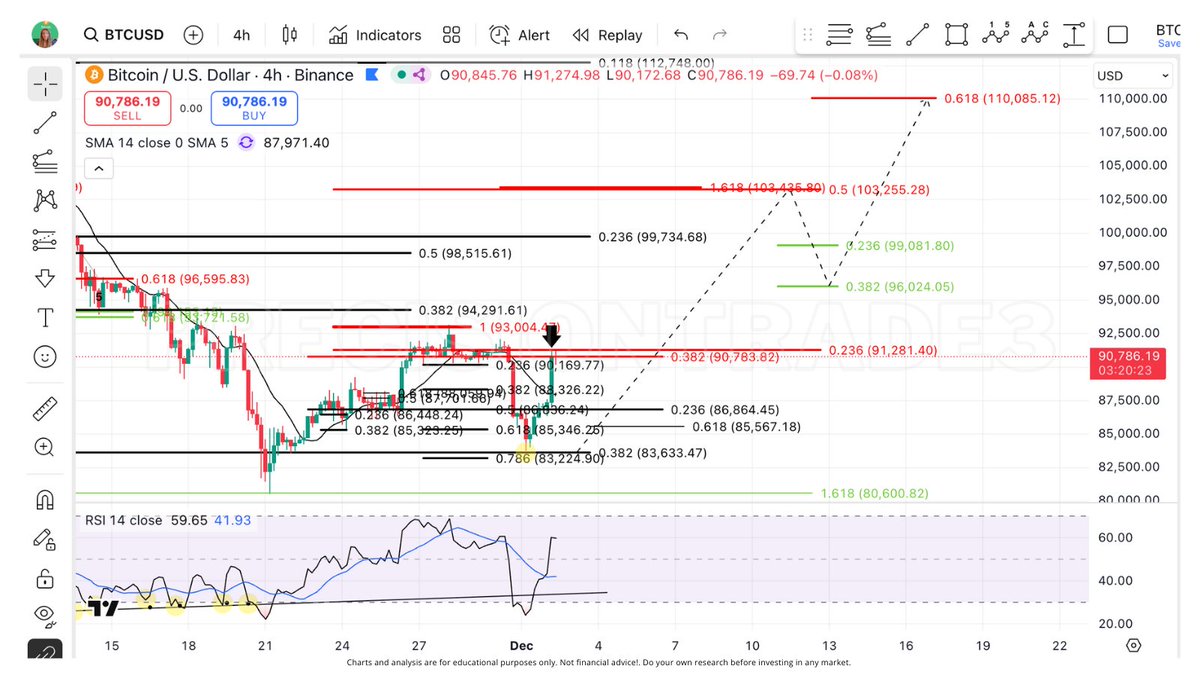
Task: Click the green market status dot
Action: point(401,75)
